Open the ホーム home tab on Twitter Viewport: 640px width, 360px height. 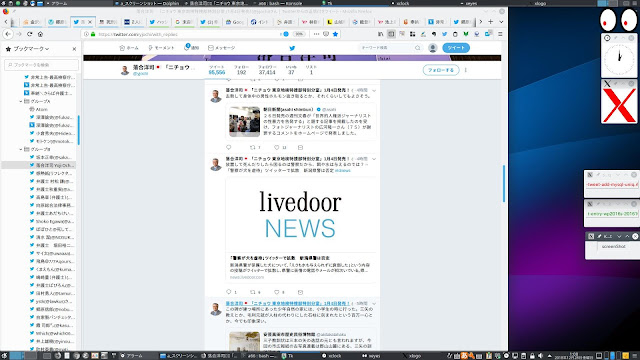coord(129,48)
